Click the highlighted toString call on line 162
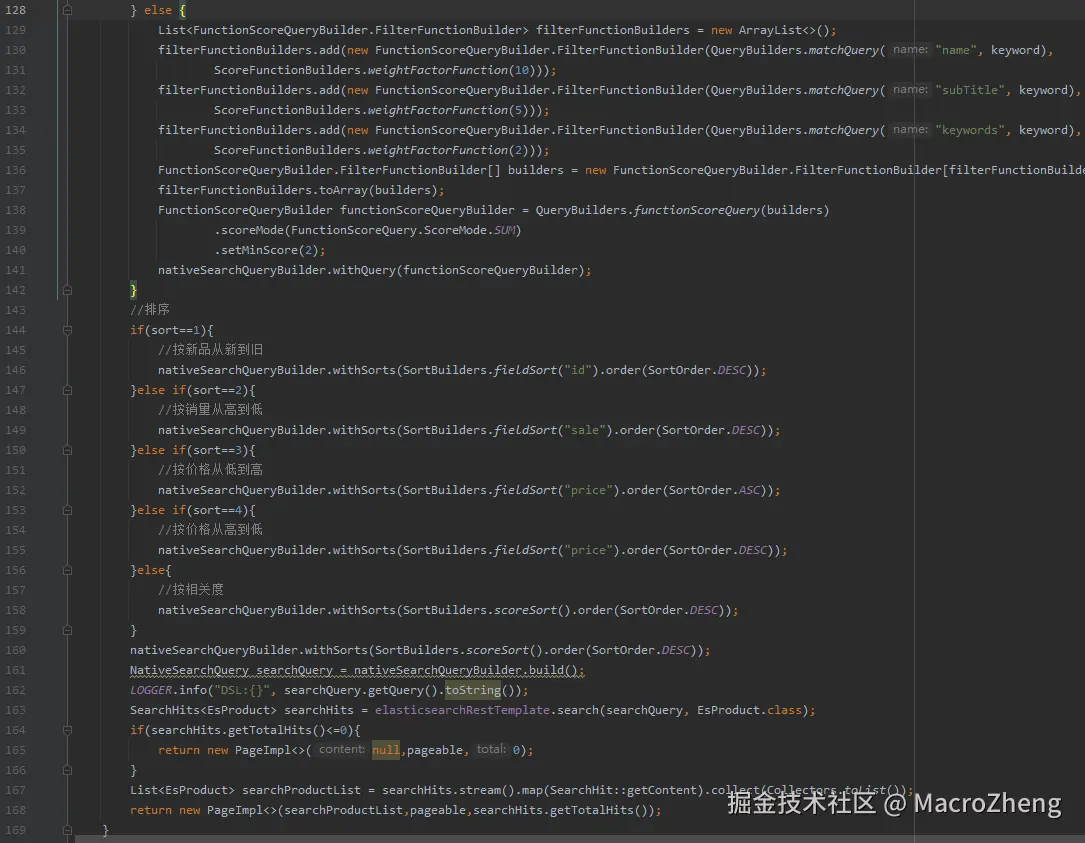The width and height of the screenshot is (1085, 843). 473,690
